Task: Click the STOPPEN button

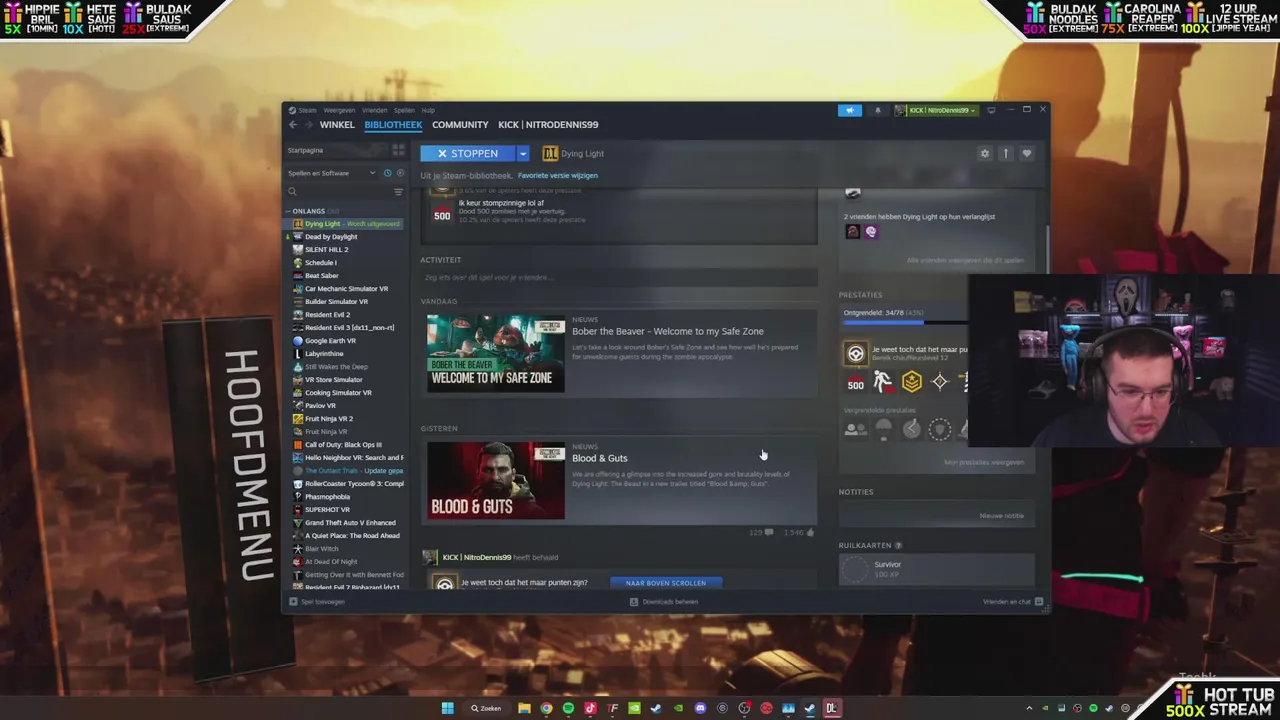Action: coord(468,153)
